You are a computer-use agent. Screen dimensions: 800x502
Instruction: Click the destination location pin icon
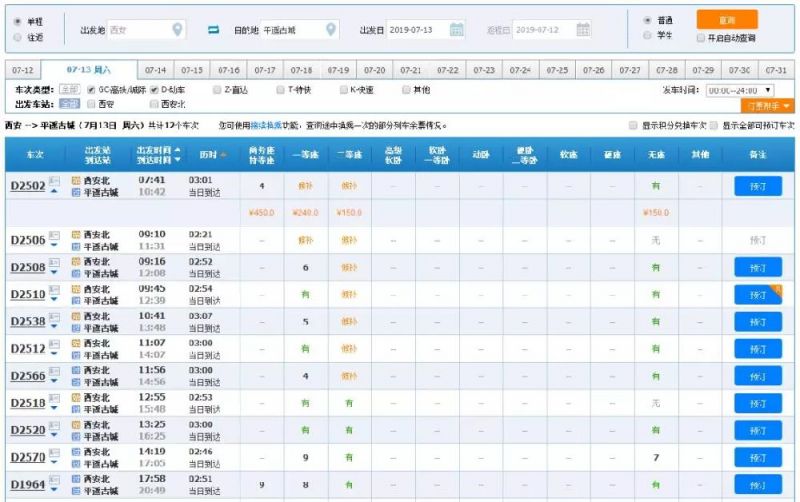tap(331, 30)
